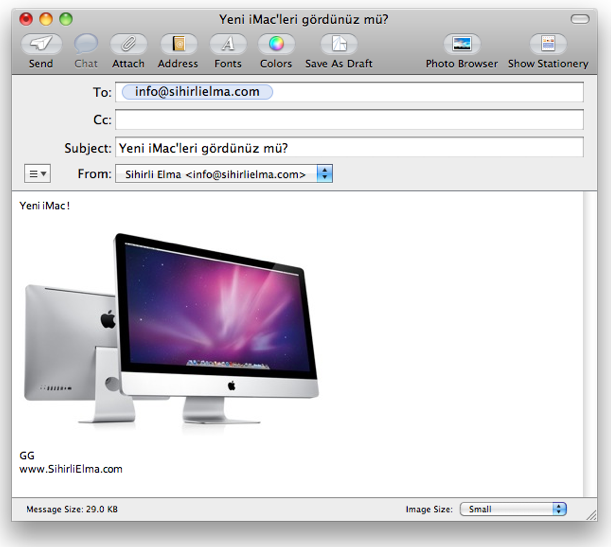Viewport: 611px width, 547px height.
Task: Open Attach paperclip icon
Action: (x=128, y=44)
